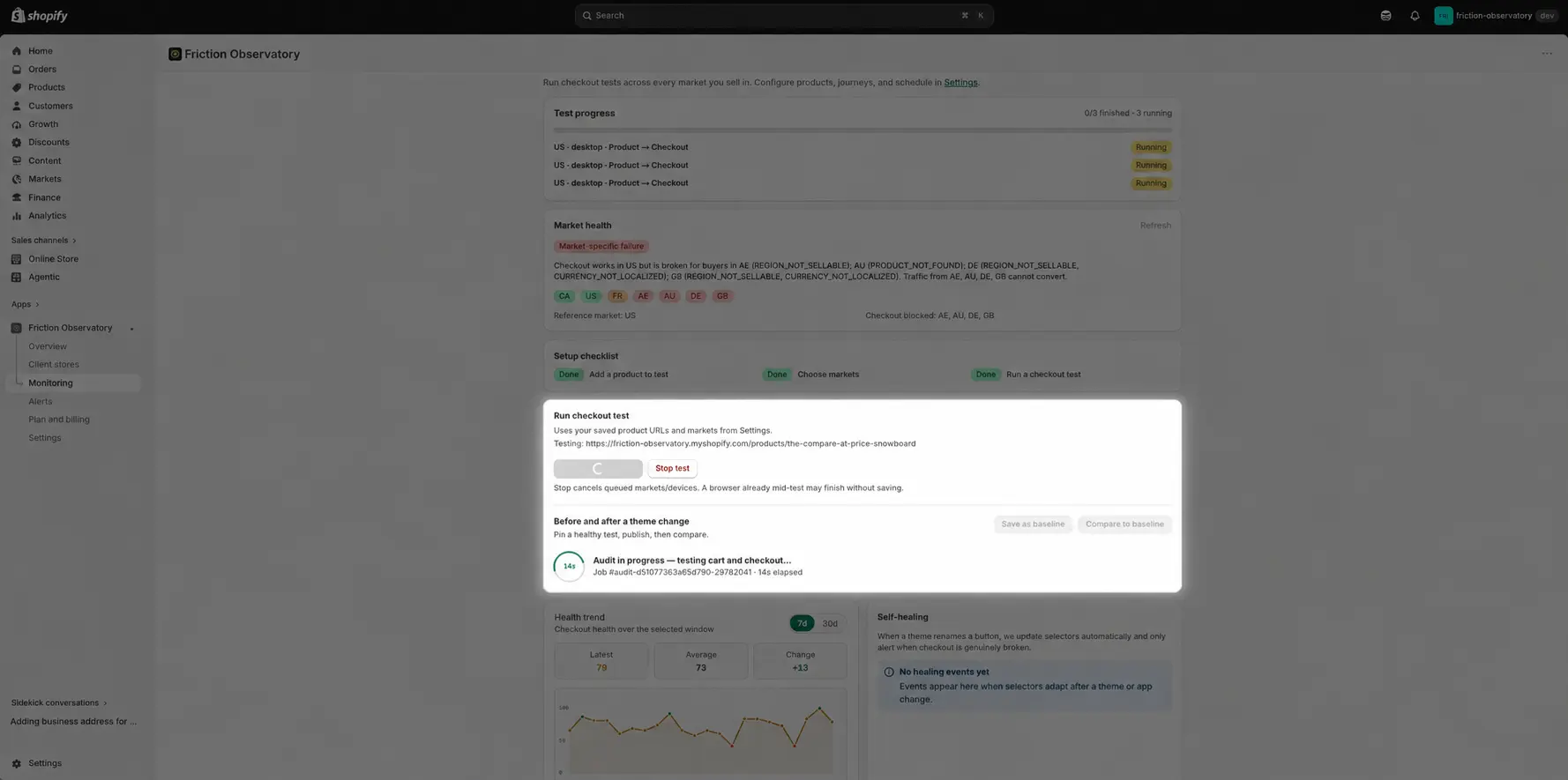1568x780 pixels.
Task: Click the Stop test button
Action: pyautogui.click(x=672, y=469)
